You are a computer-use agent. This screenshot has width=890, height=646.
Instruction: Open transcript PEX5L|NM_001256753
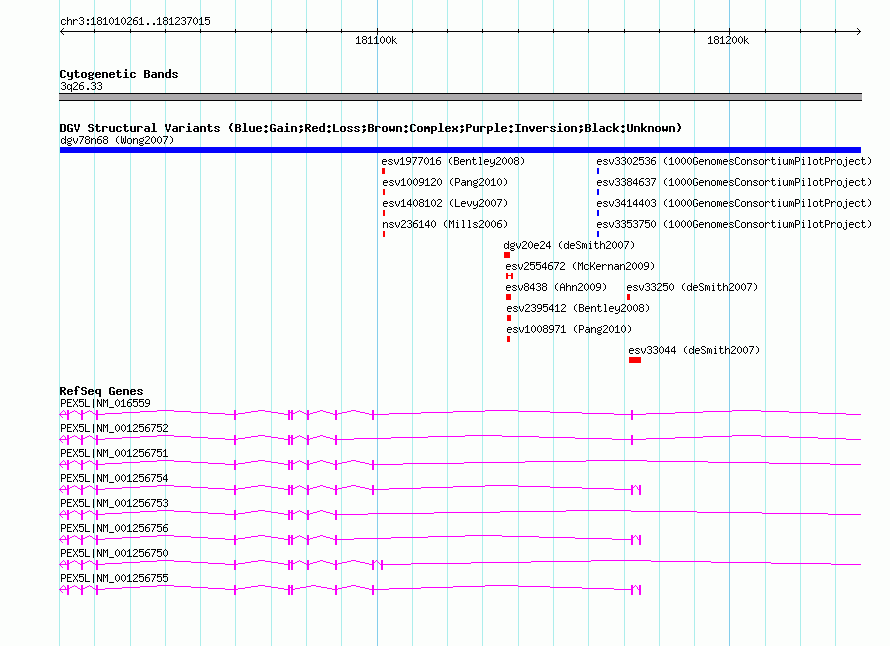click(114, 504)
